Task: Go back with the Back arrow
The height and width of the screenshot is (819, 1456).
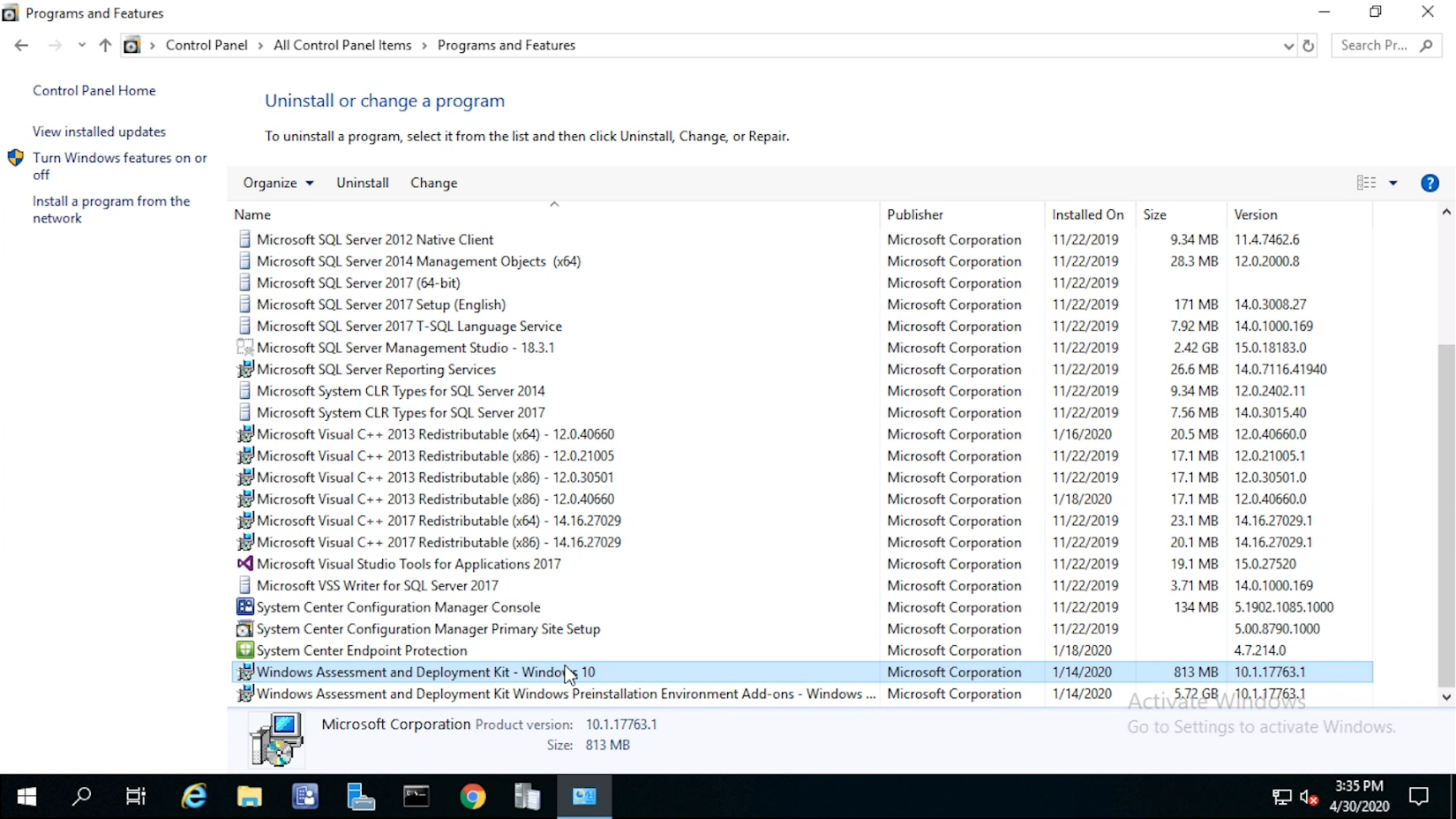Action: tap(21, 45)
